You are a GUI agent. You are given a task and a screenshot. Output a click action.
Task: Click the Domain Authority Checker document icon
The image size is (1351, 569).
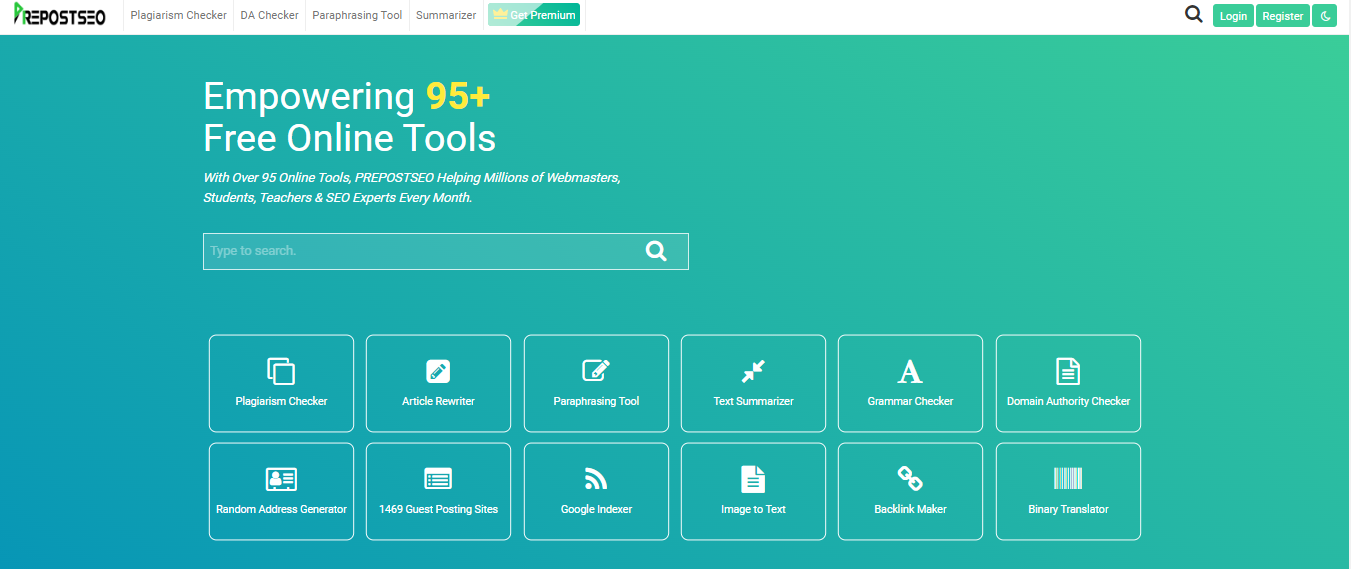coord(1068,371)
